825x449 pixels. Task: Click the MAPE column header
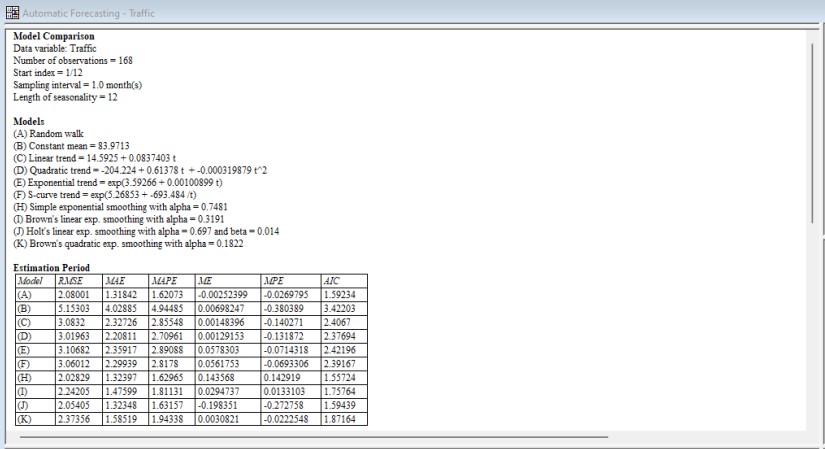(x=162, y=282)
